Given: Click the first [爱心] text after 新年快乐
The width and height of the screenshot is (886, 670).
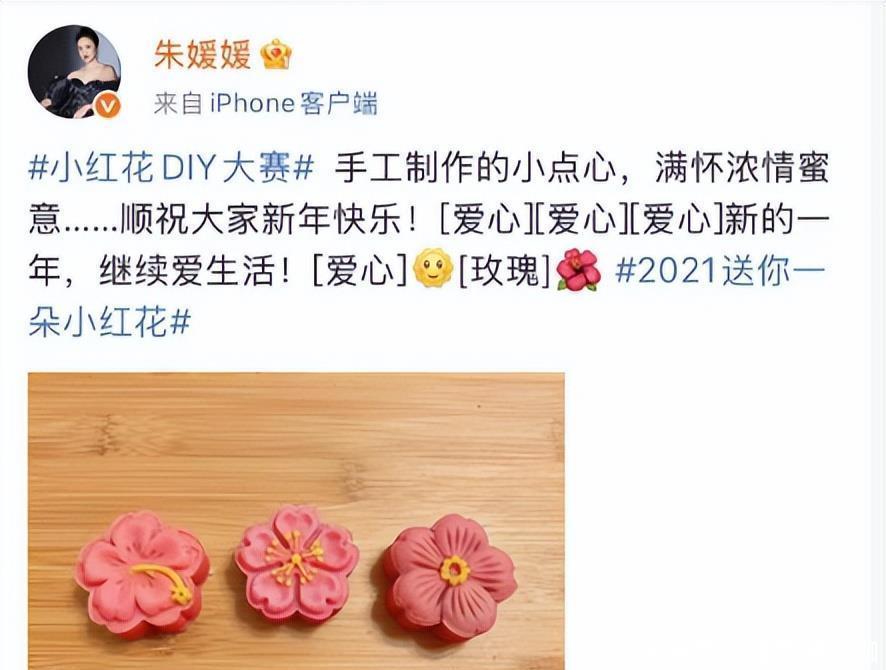Looking at the screenshot, I should (485, 218).
